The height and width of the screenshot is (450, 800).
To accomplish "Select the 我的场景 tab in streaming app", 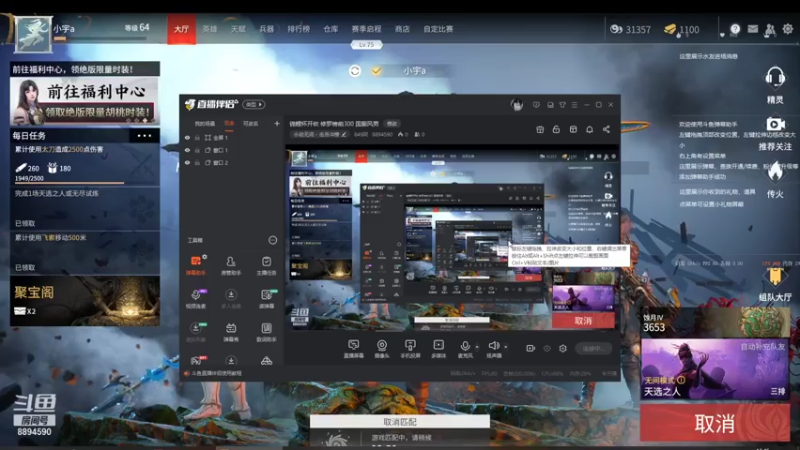I will pos(205,123).
